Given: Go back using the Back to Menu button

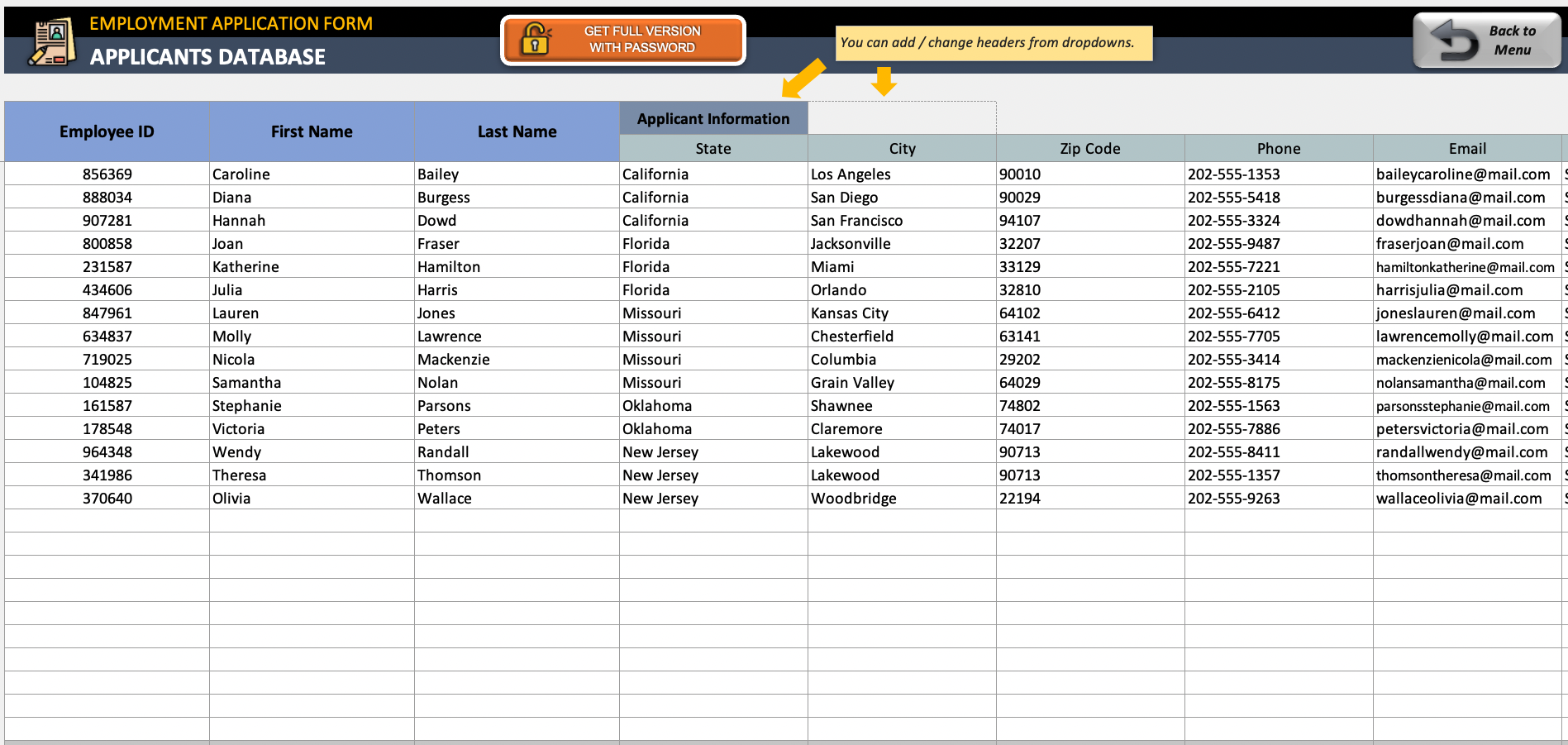Looking at the screenshot, I should pyautogui.click(x=1486, y=41).
